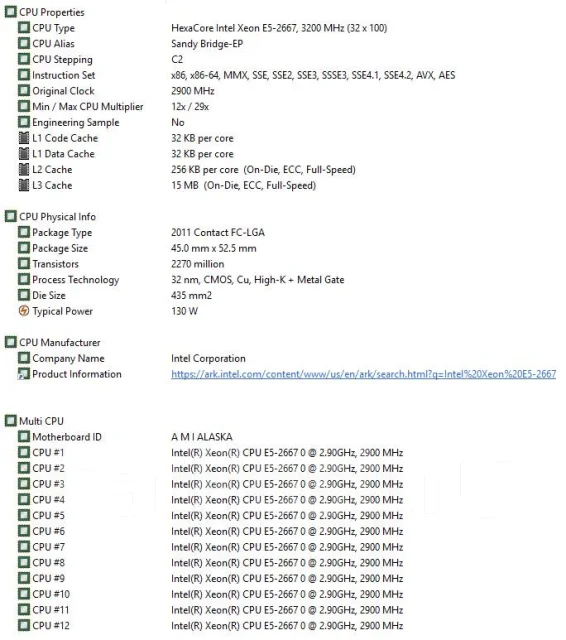Select the CPU #9 label
The height and width of the screenshot is (640, 566).
point(48,578)
